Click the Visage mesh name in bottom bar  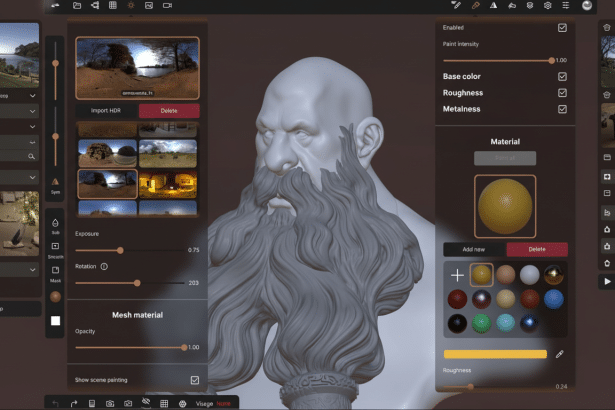pos(204,404)
